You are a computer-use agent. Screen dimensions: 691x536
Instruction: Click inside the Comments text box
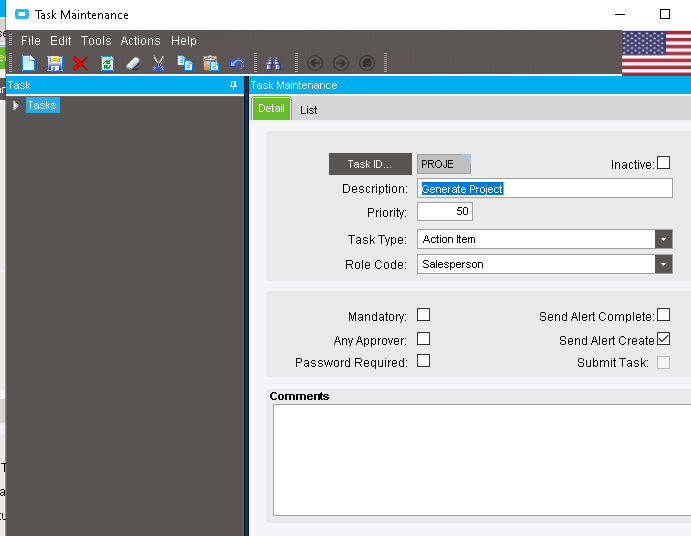(482, 460)
